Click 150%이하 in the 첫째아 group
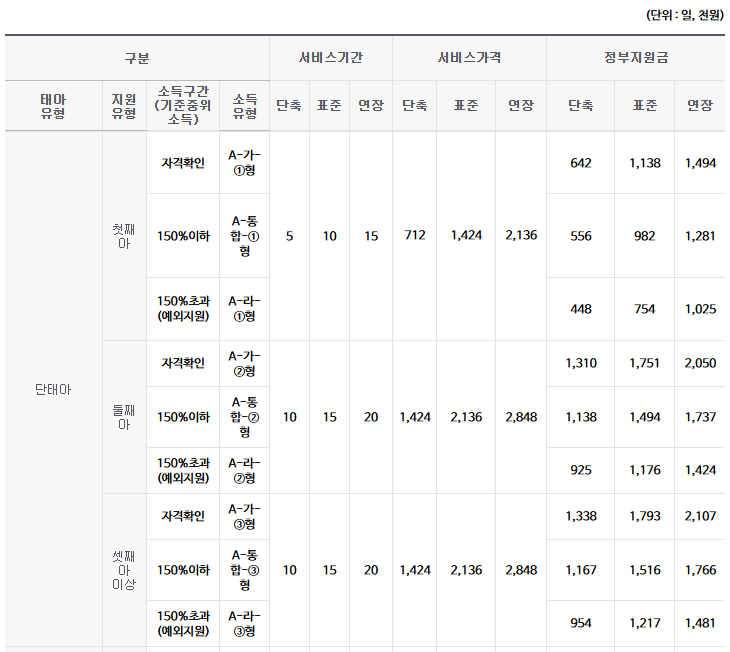The height and width of the screenshot is (652, 730). click(x=183, y=236)
